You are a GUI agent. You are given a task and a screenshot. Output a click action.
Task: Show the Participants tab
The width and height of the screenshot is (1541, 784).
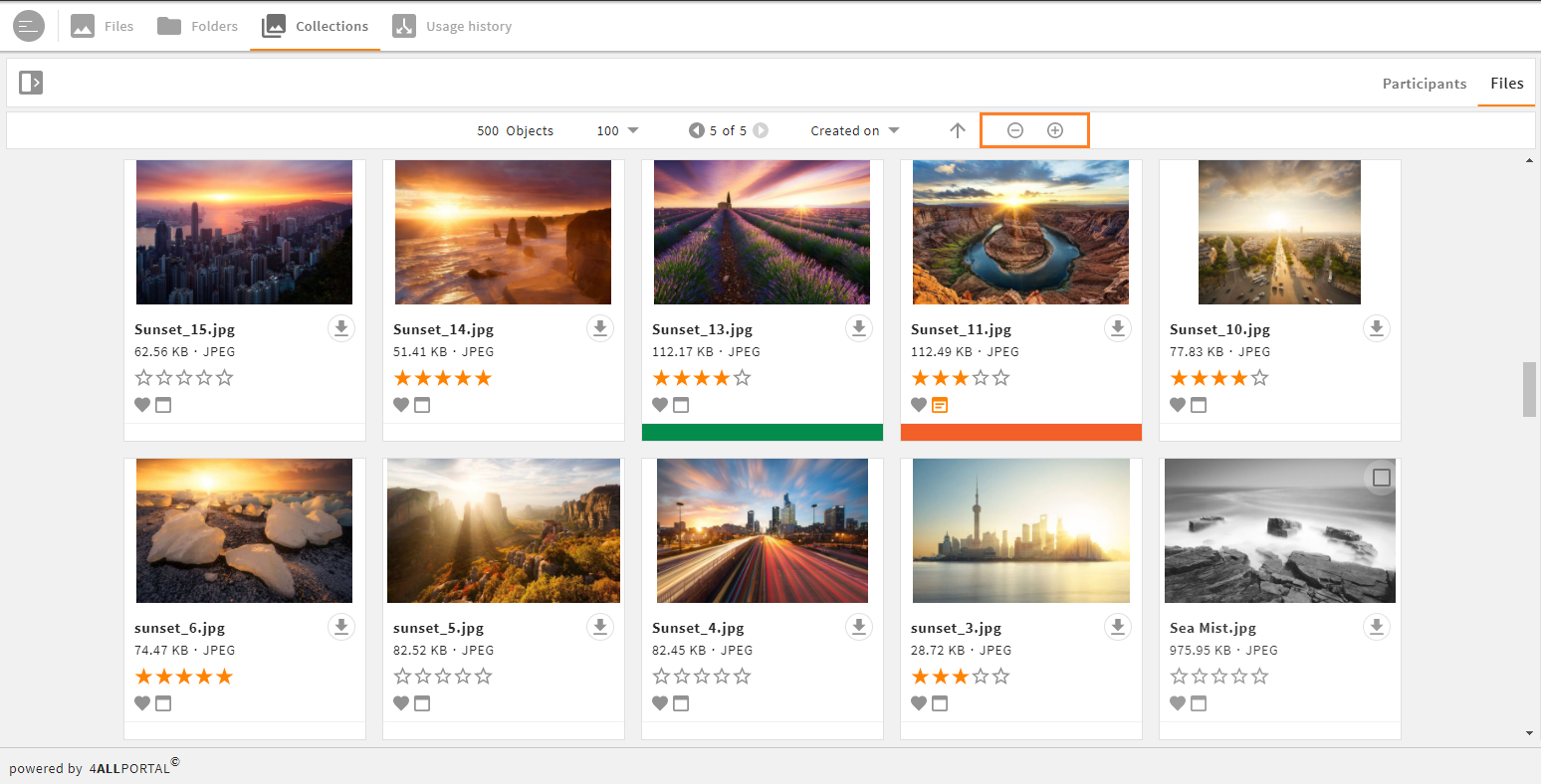click(1425, 84)
